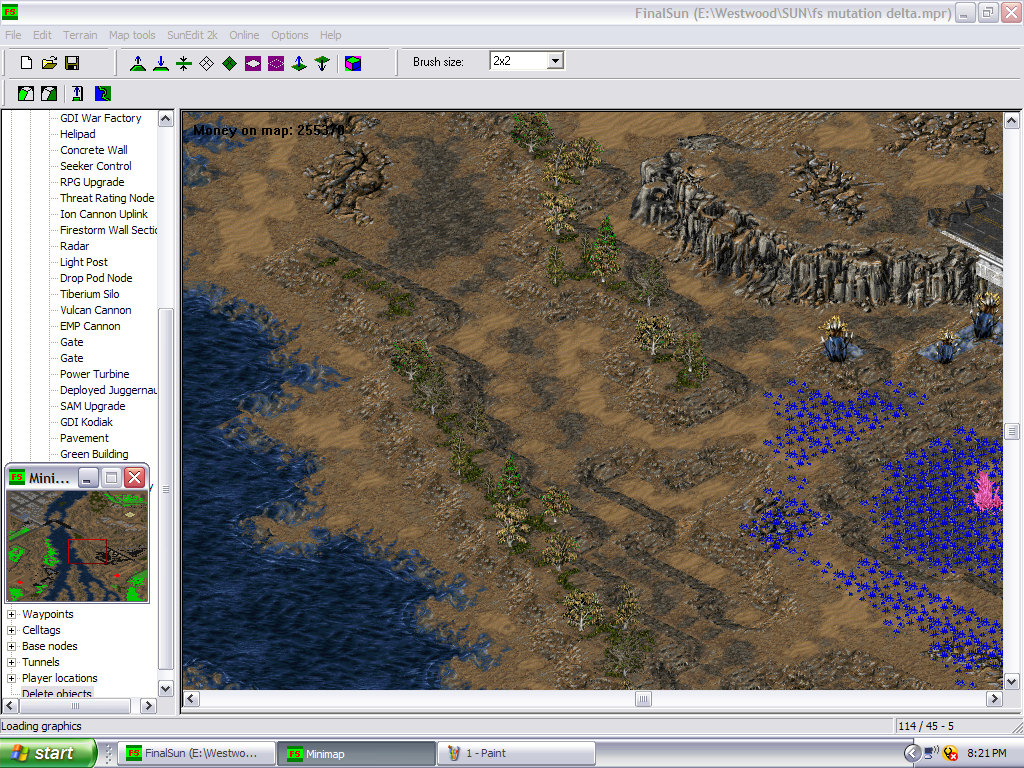
Task: Open the Terrain menu
Action: tap(80, 35)
